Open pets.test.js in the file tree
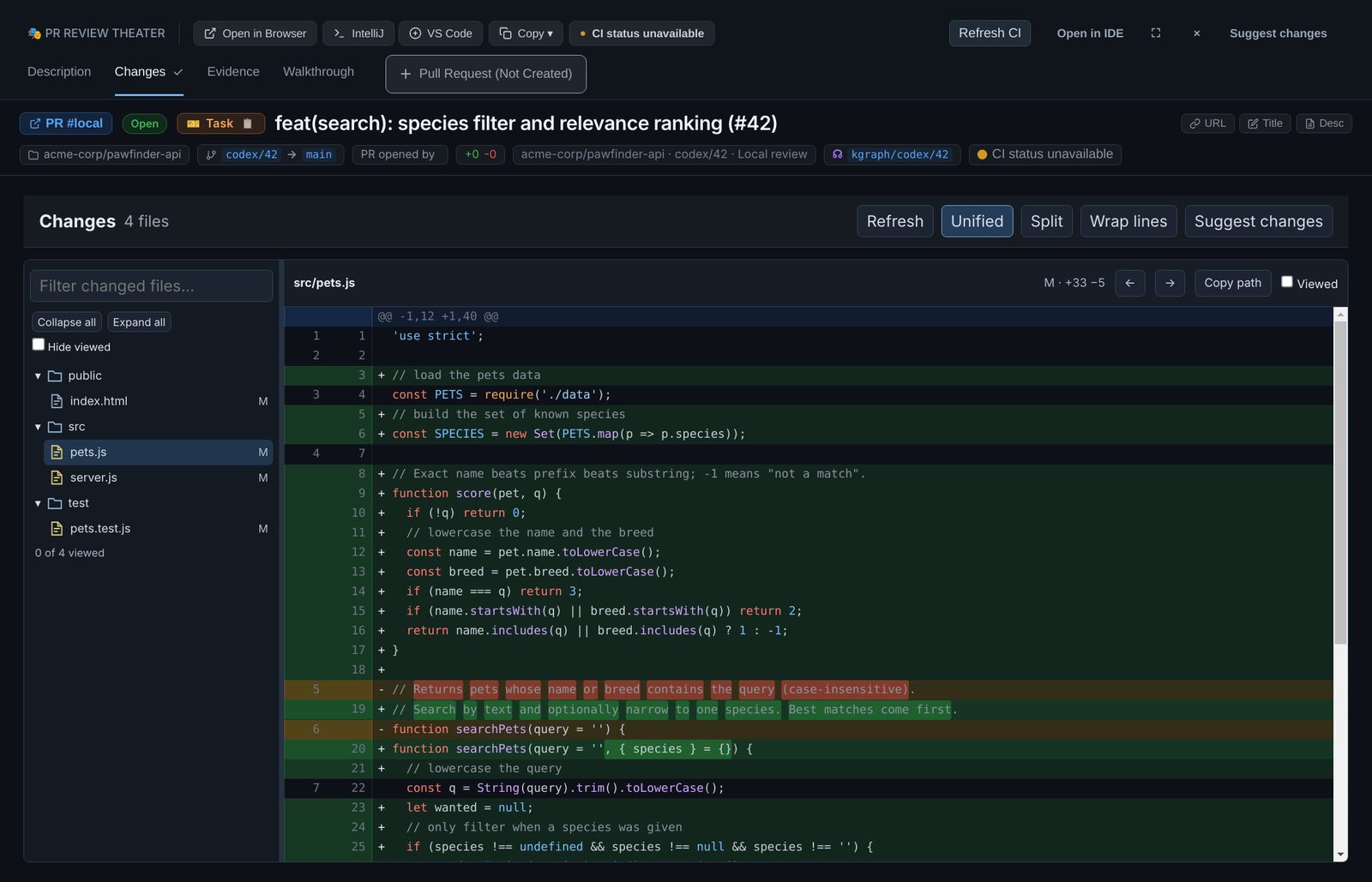The image size is (1372, 882). coord(158,529)
